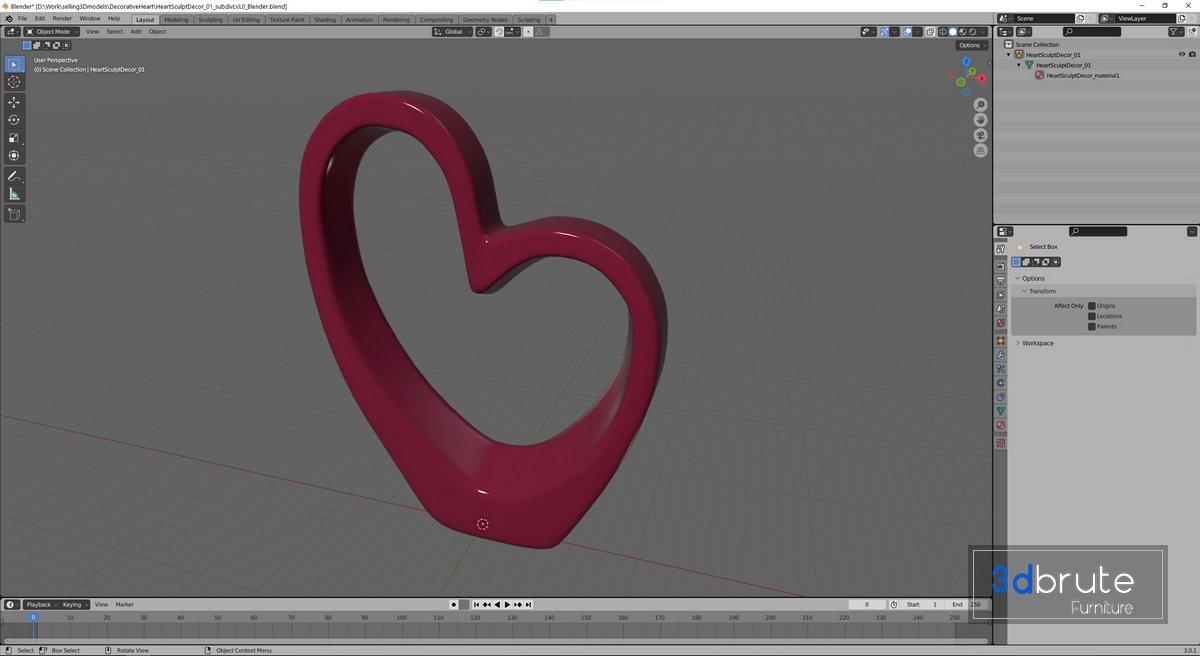The height and width of the screenshot is (656, 1200).
Task: Open the viewport Options button
Action: (969, 45)
